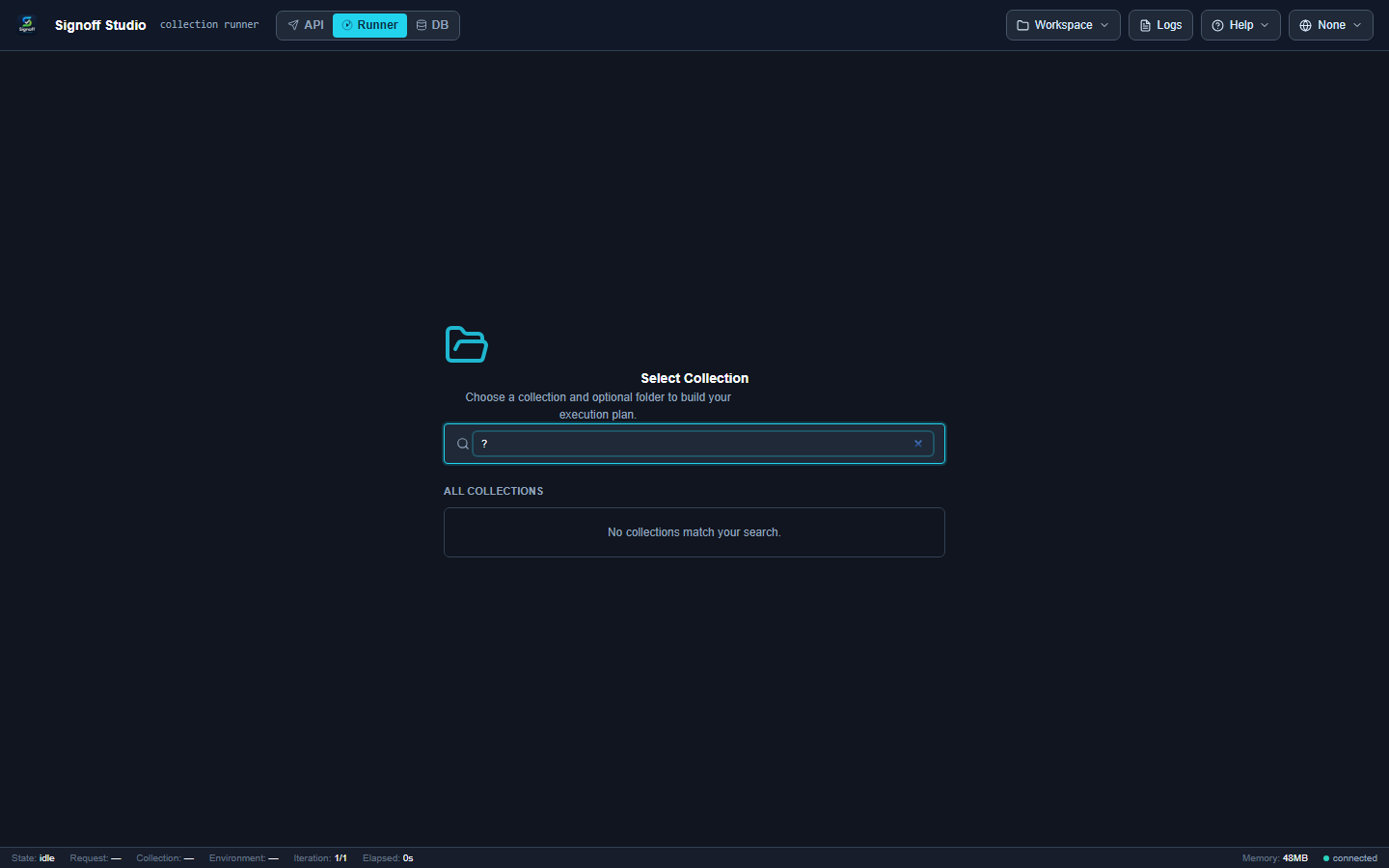This screenshot has width=1389, height=868.
Task: Click the 'collection runner' subtitle text
Action: click(209, 25)
